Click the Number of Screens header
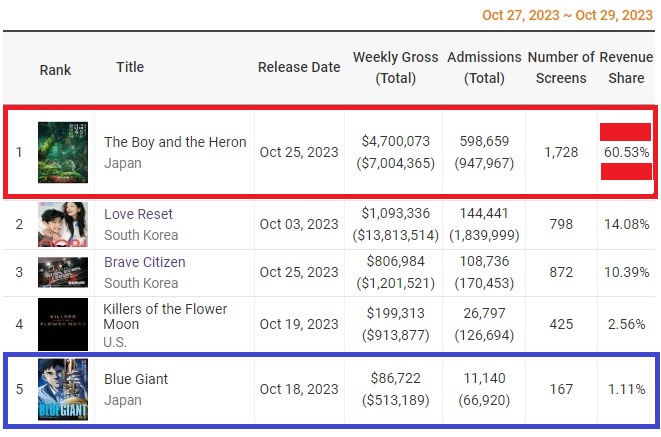661x437 pixels. [x=561, y=67]
